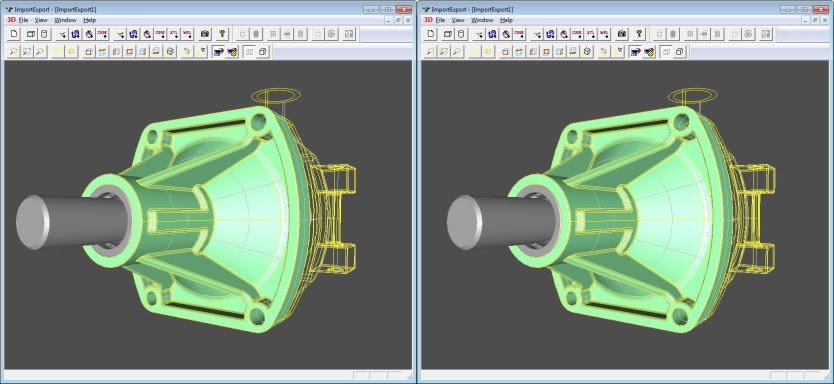Screen dimensions: 834x384
Task: Open Help menu in right window
Action: (x=506, y=20)
